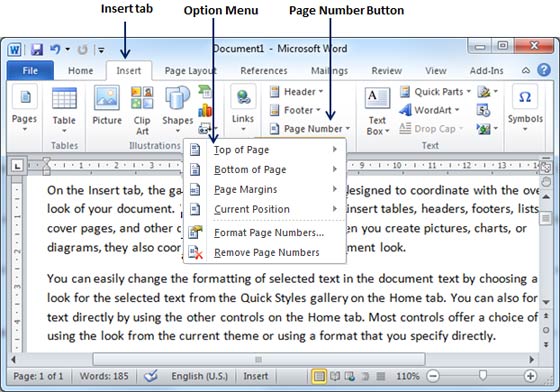Click the Next Page double-arrow button
560x392 pixels.
point(546,344)
